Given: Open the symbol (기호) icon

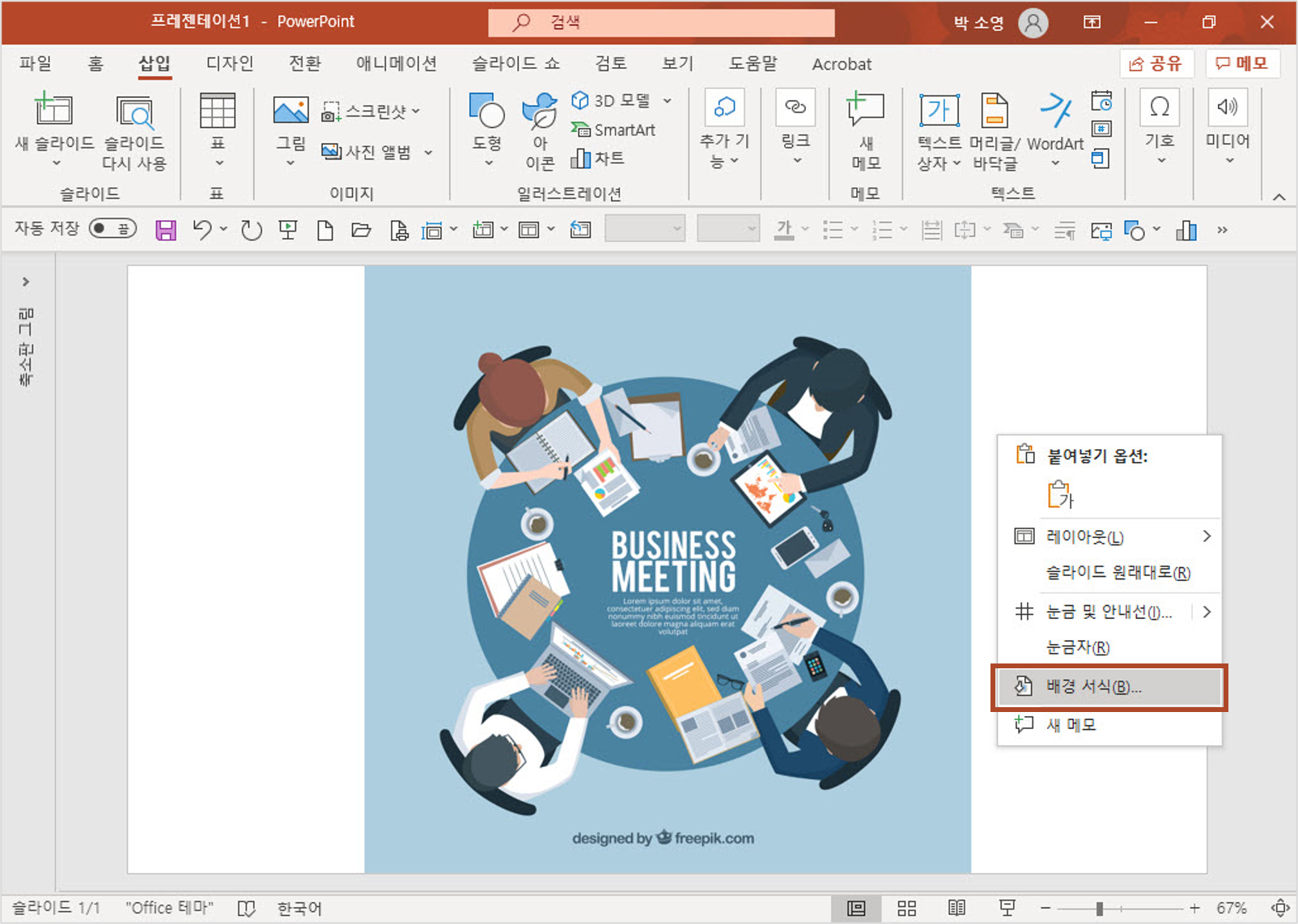Looking at the screenshot, I should [1160, 108].
